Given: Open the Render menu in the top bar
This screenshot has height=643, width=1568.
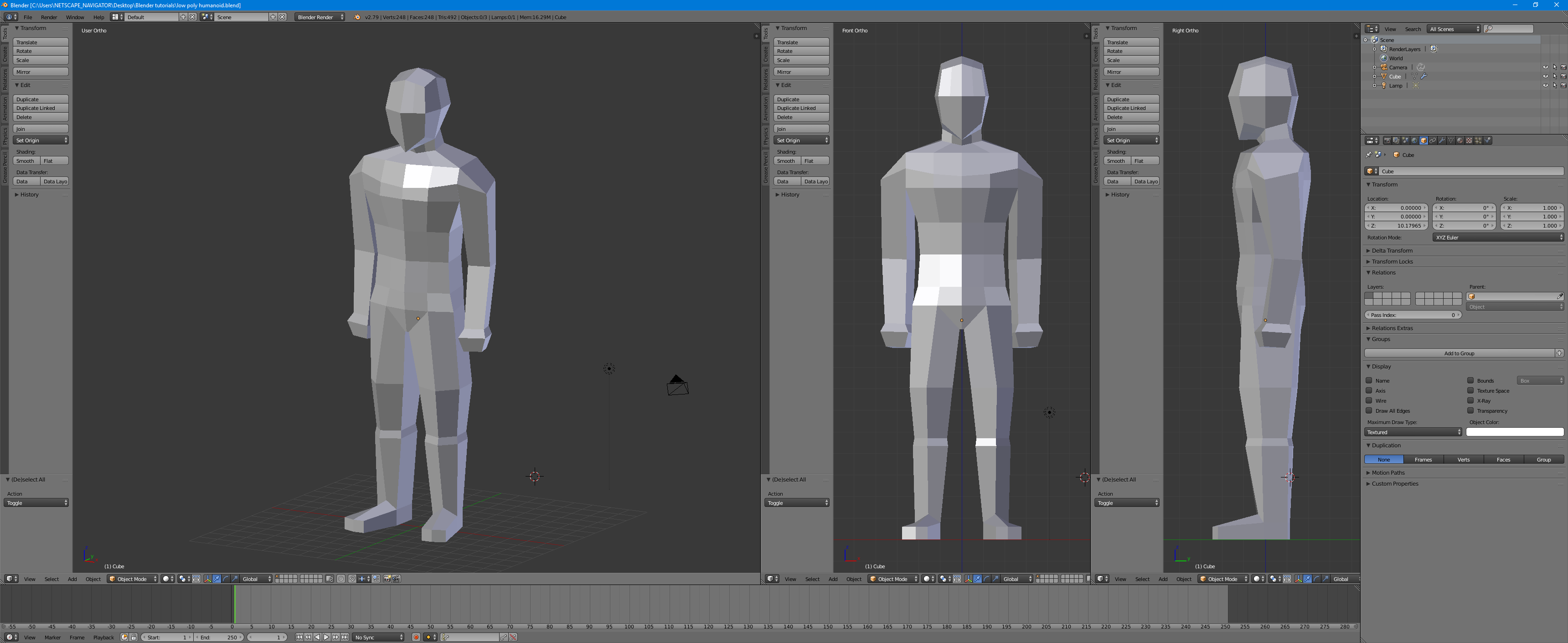Looking at the screenshot, I should click(49, 17).
